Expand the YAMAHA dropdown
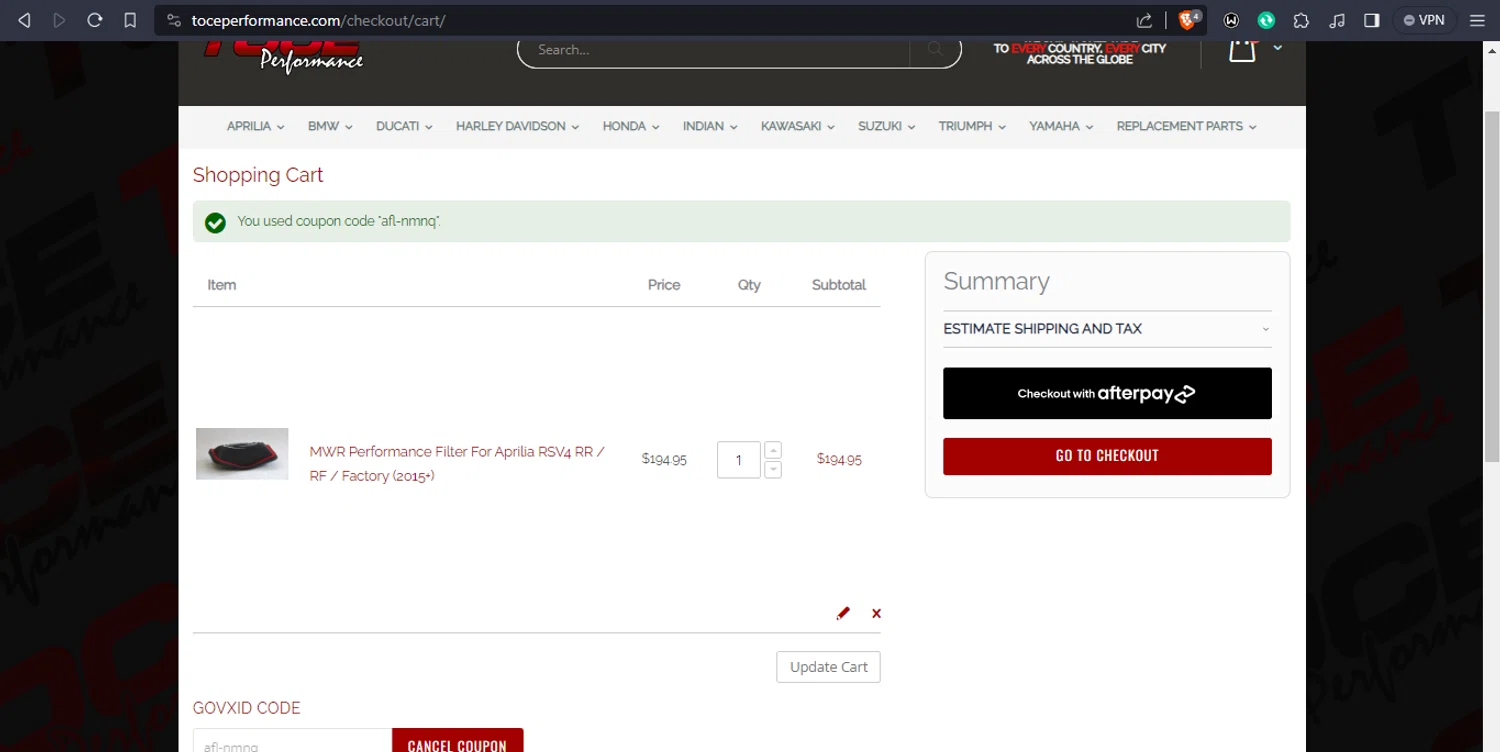The height and width of the screenshot is (752, 1500). pos(1061,126)
